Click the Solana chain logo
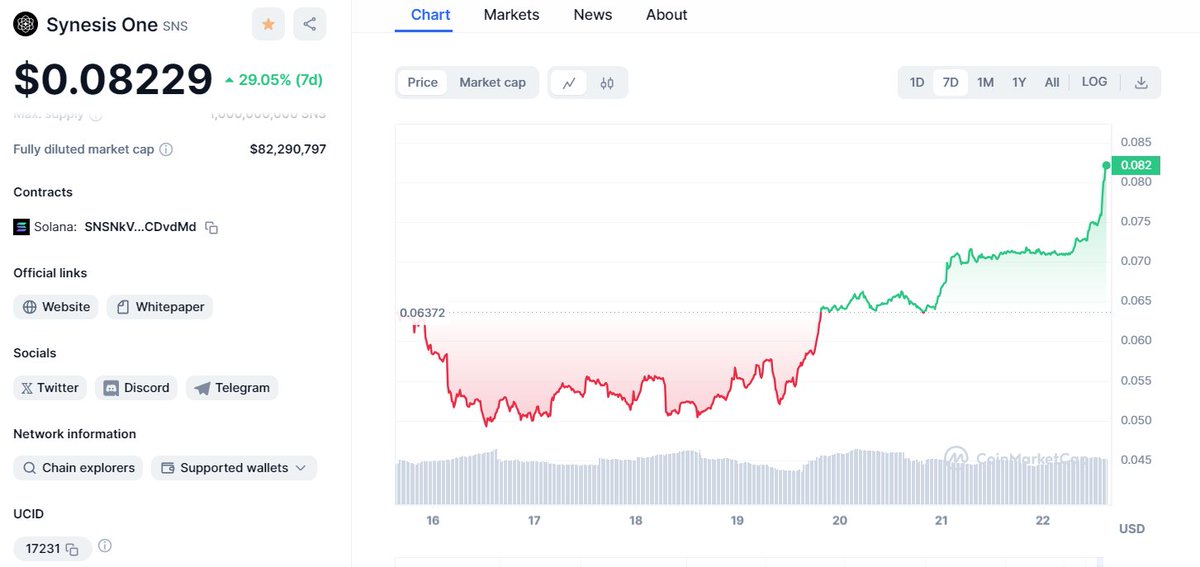Image resolution: width=1200 pixels, height=567 pixels. (x=21, y=227)
